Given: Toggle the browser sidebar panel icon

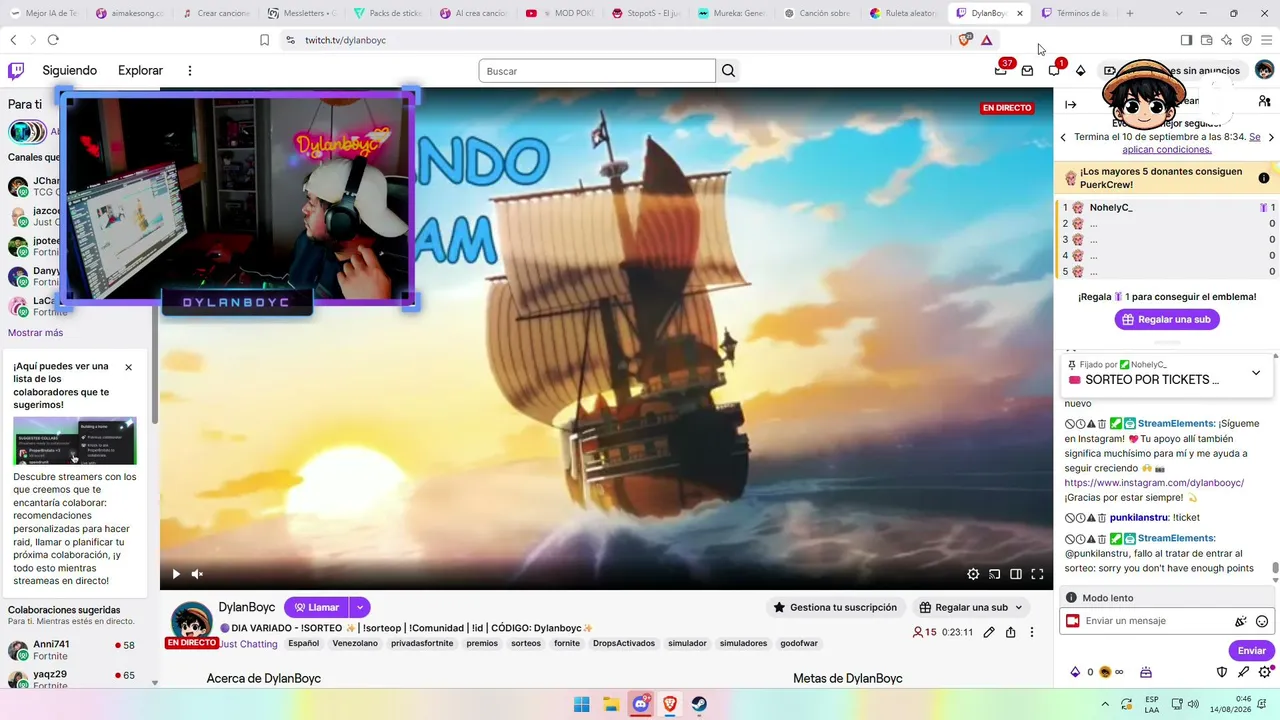Looking at the screenshot, I should [x=1186, y=40].
